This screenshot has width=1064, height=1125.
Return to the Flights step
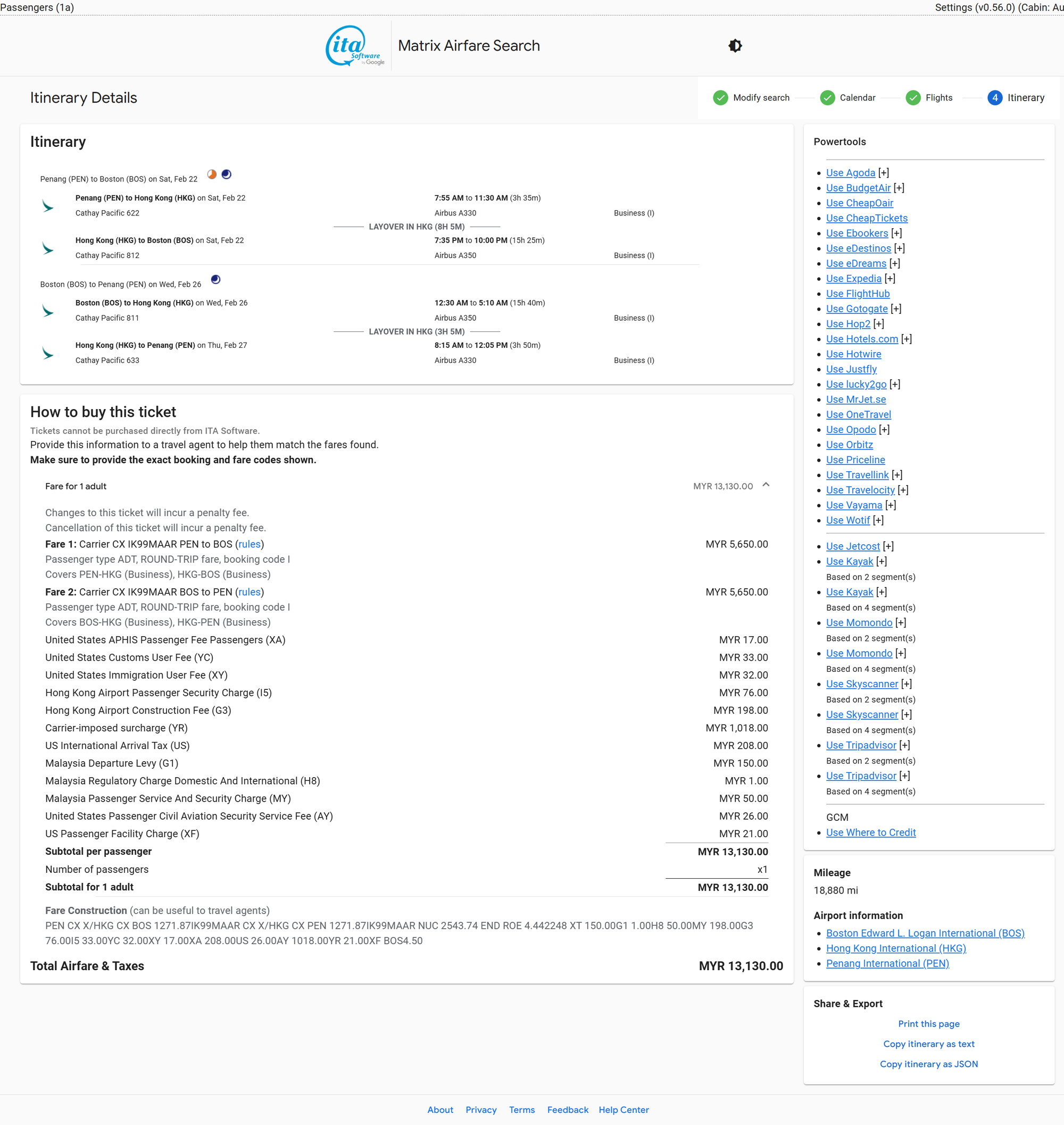pos(929,97)
